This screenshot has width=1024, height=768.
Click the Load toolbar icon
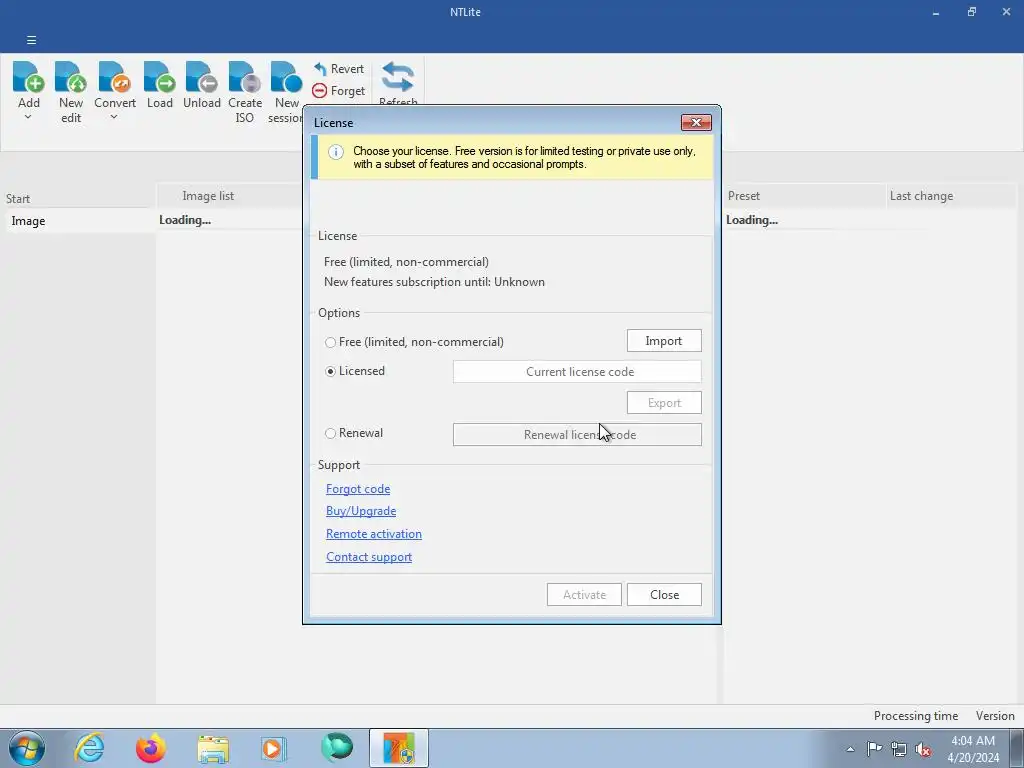tap(159, 77)
